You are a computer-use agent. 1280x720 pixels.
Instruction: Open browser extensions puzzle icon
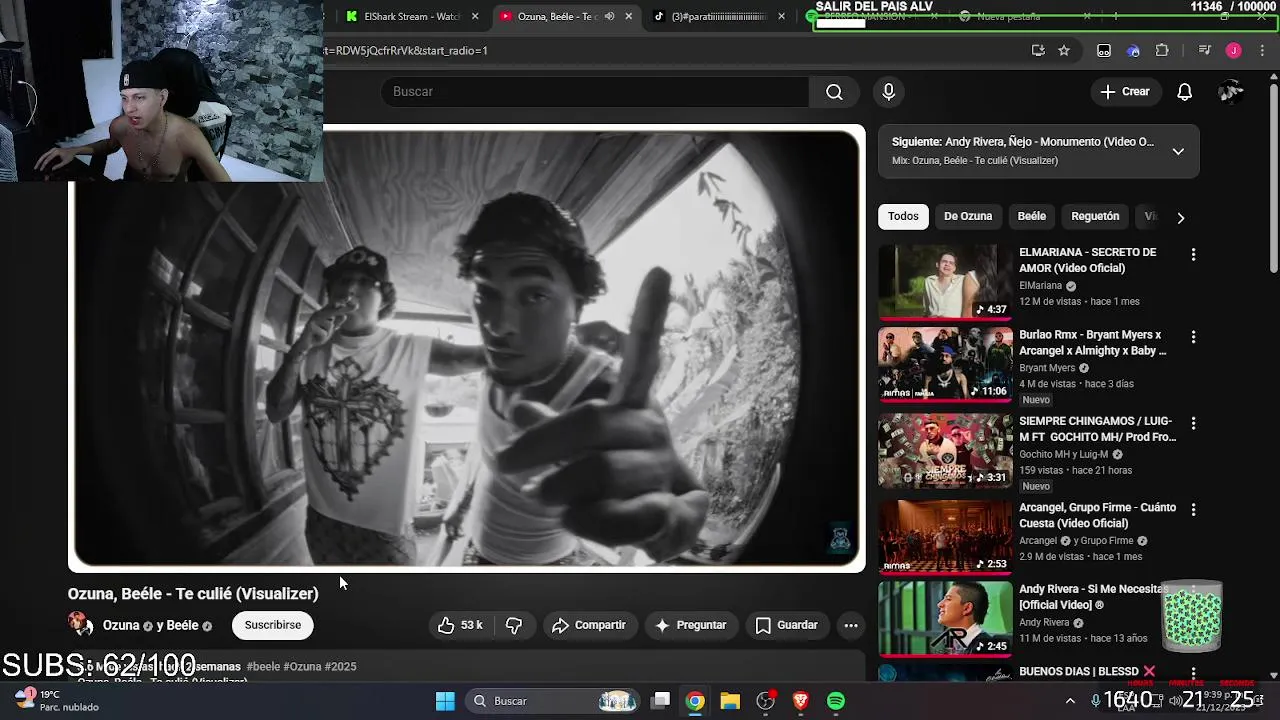[x=1162, y=51]
